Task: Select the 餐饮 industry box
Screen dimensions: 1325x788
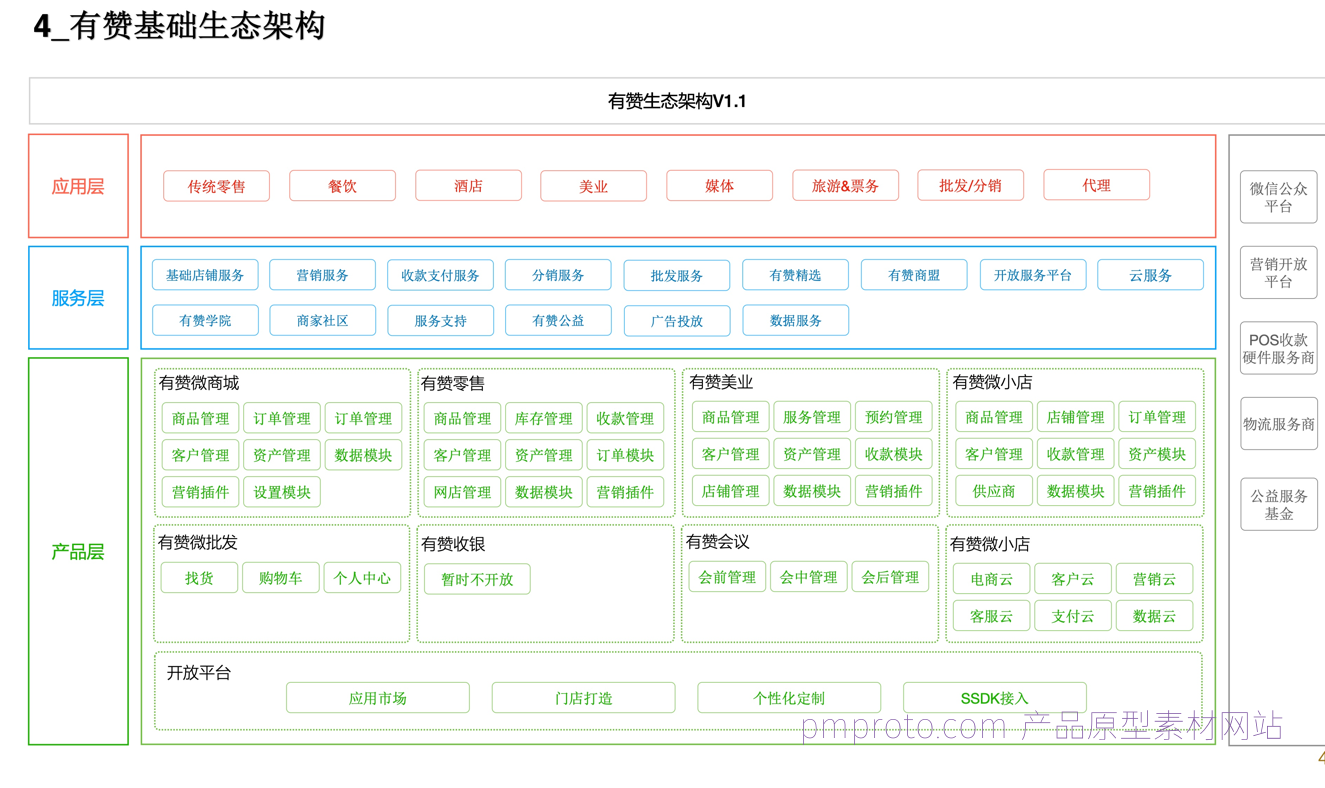Action: point(342,186)
